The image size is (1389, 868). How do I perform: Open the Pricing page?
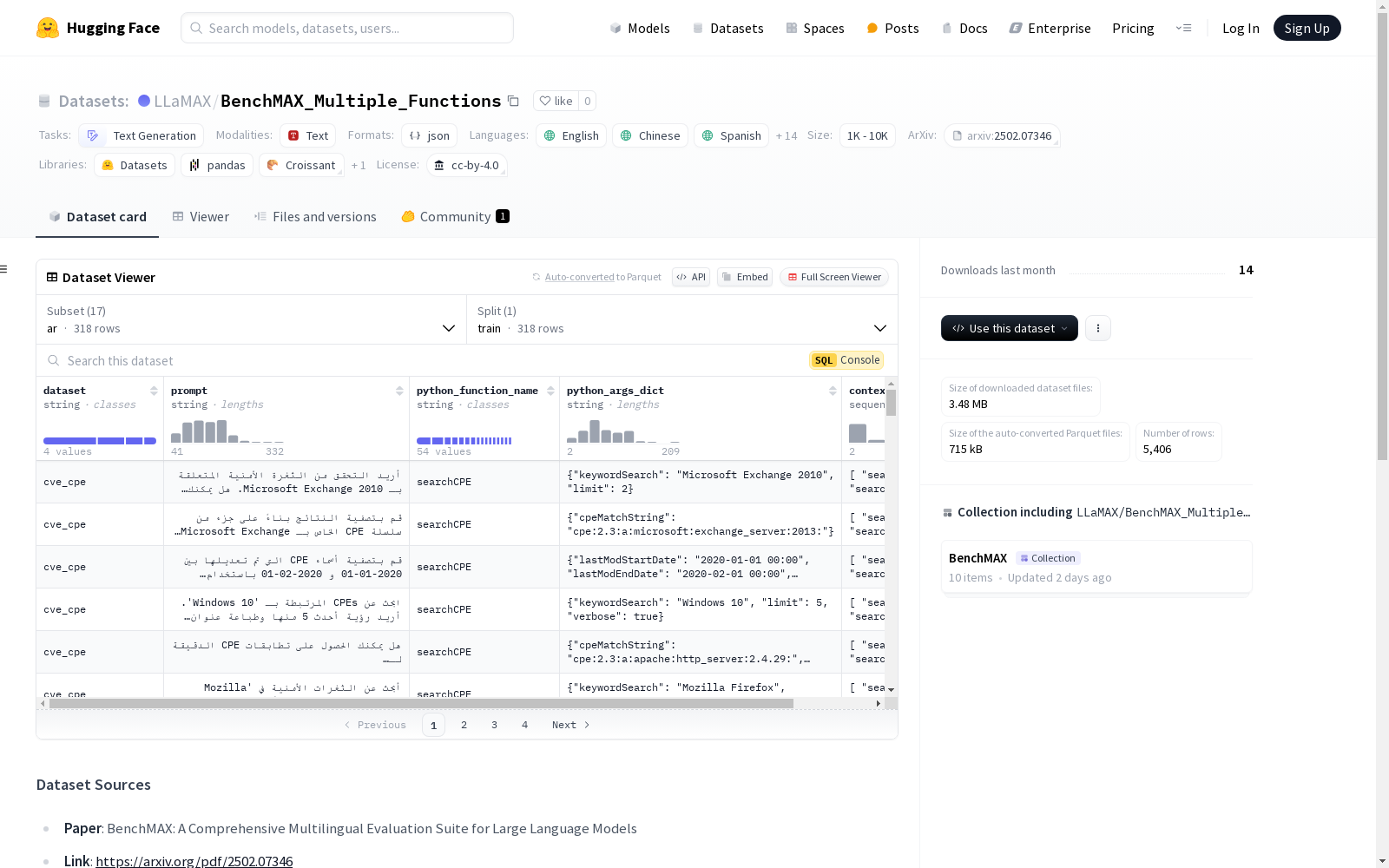1133,28
